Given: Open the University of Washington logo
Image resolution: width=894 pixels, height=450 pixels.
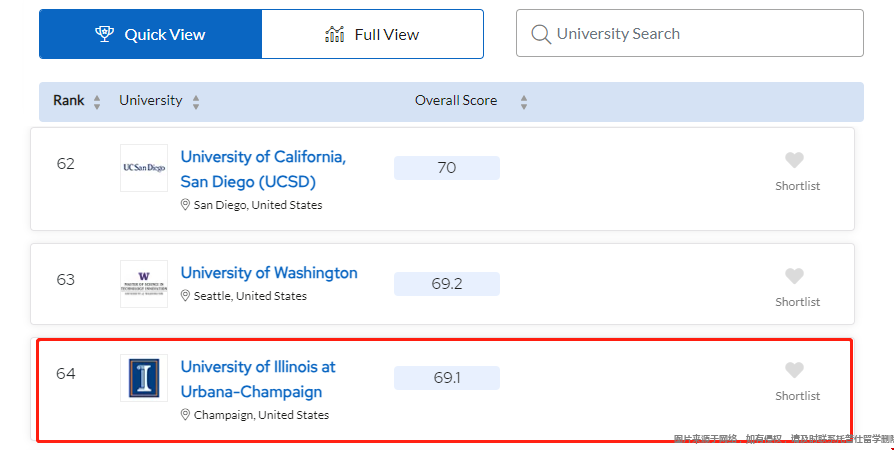Looking at the screenshot, I should [x=144, y=284].
